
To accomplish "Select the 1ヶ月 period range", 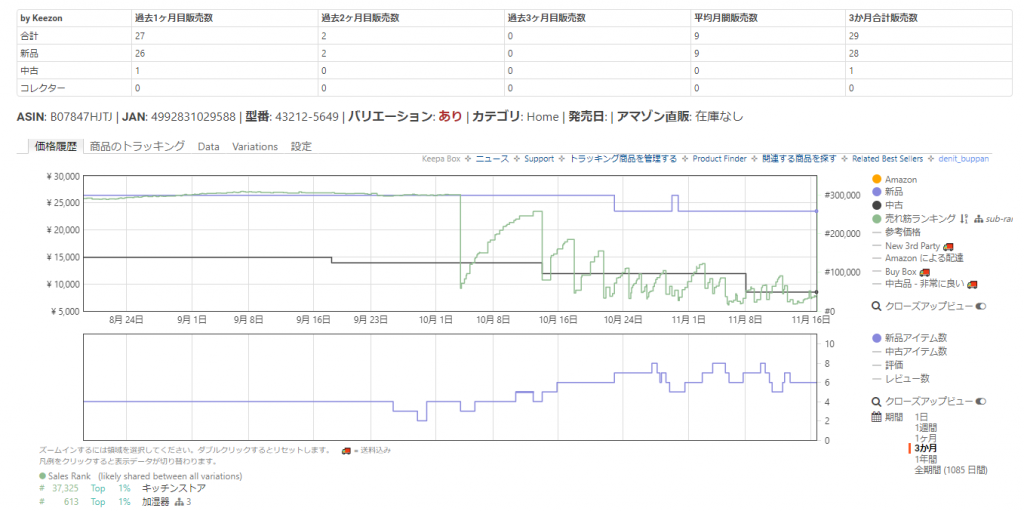I will [x=926, y=438].
